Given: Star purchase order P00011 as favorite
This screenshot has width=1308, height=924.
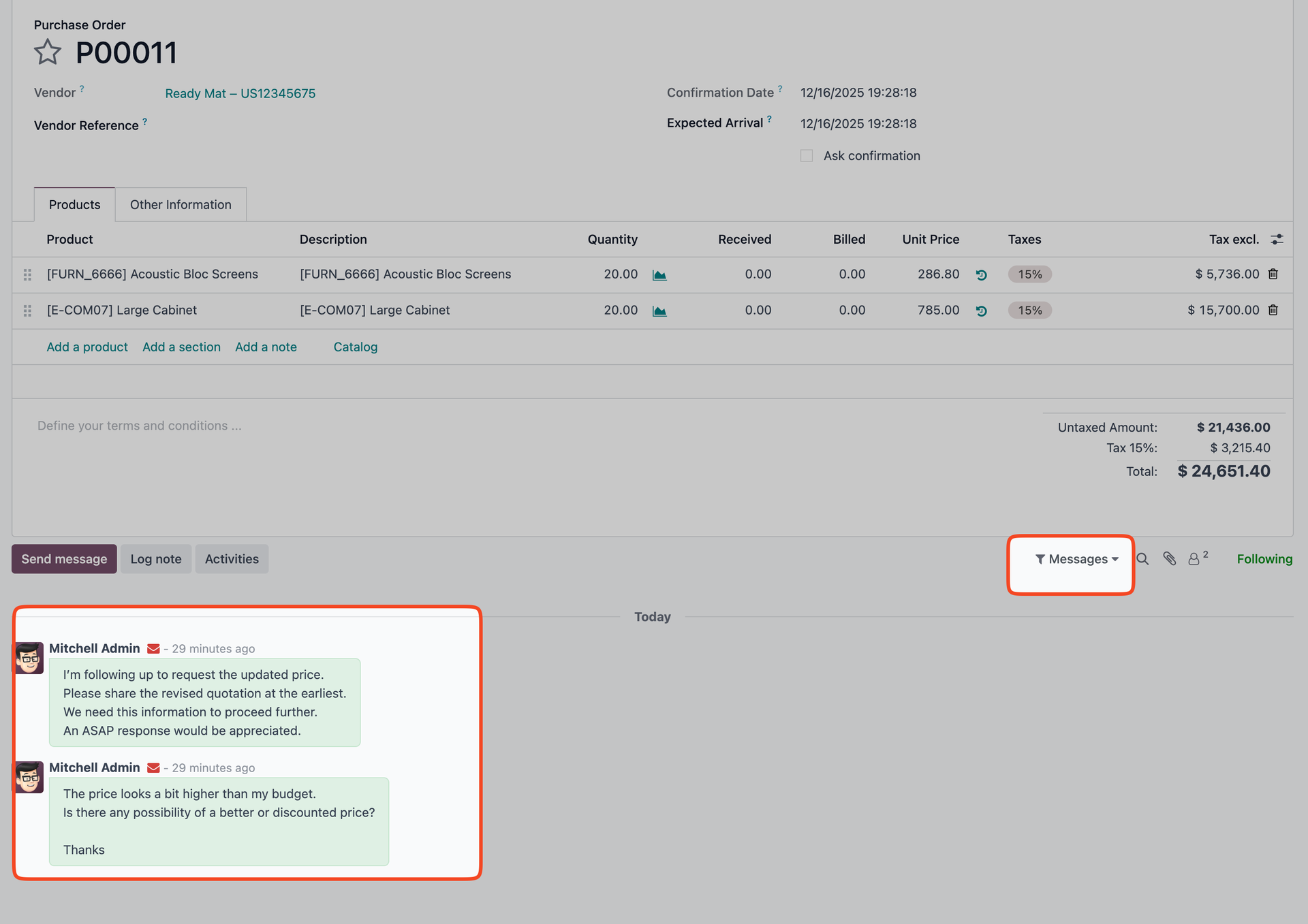Looking at the screenshot, I should pyautogui.click(x=48, y=52).
